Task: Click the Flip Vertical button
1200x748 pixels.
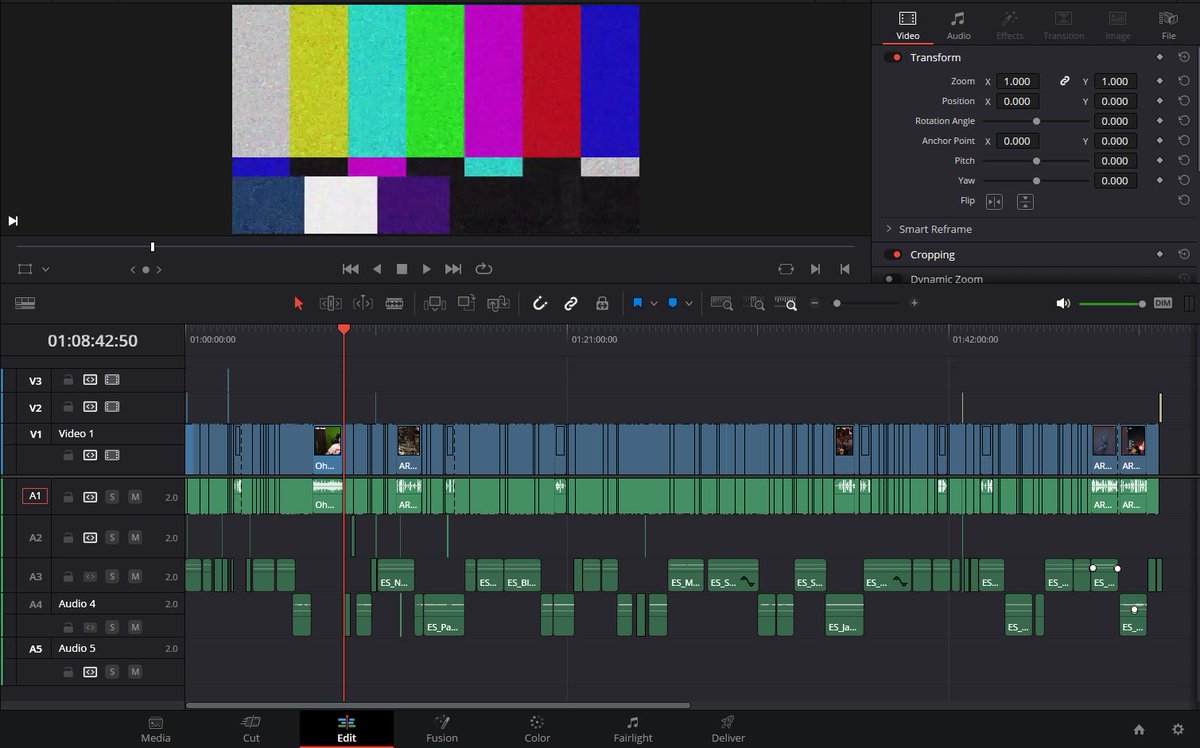Action: pyautogui.click(x=1025, y=201)
